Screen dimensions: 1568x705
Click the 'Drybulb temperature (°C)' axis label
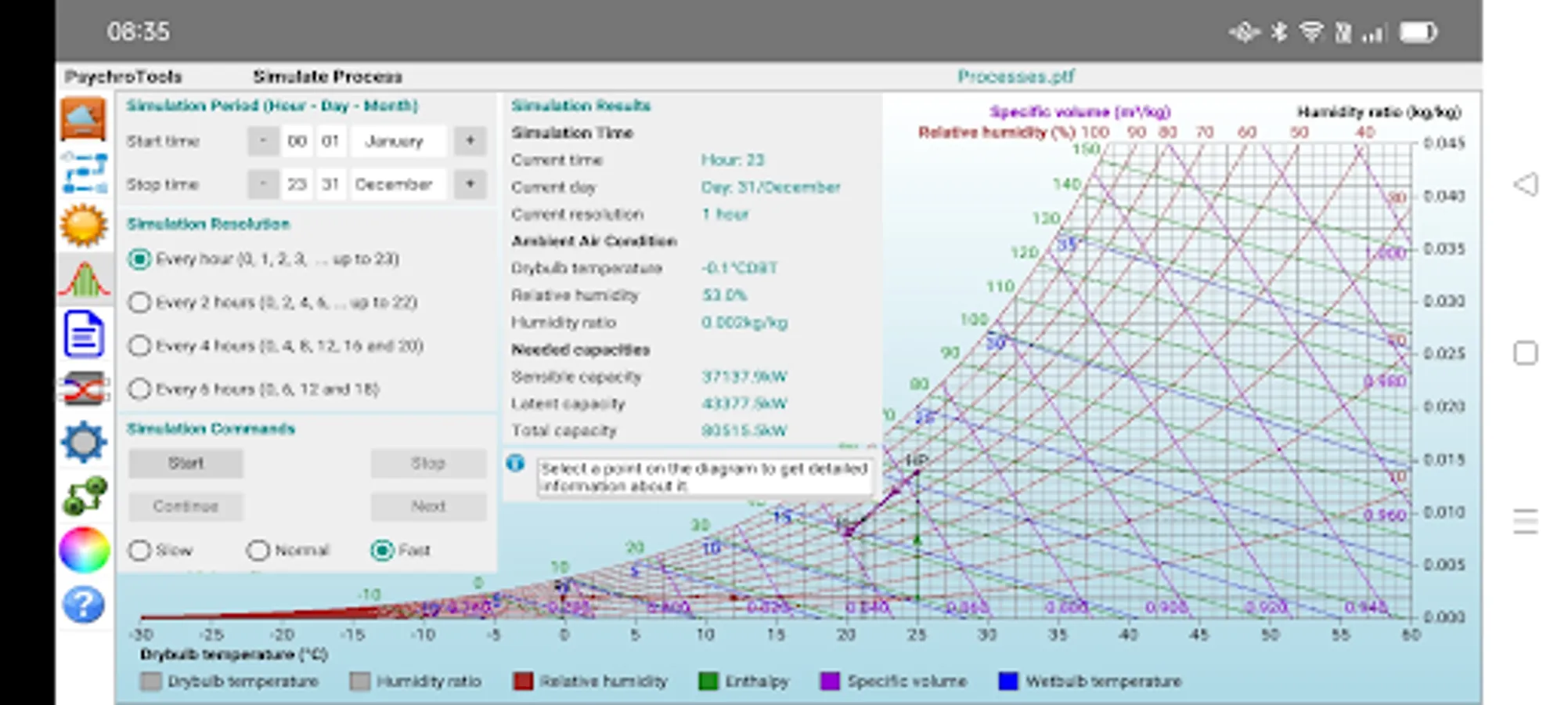pos(234,654)
